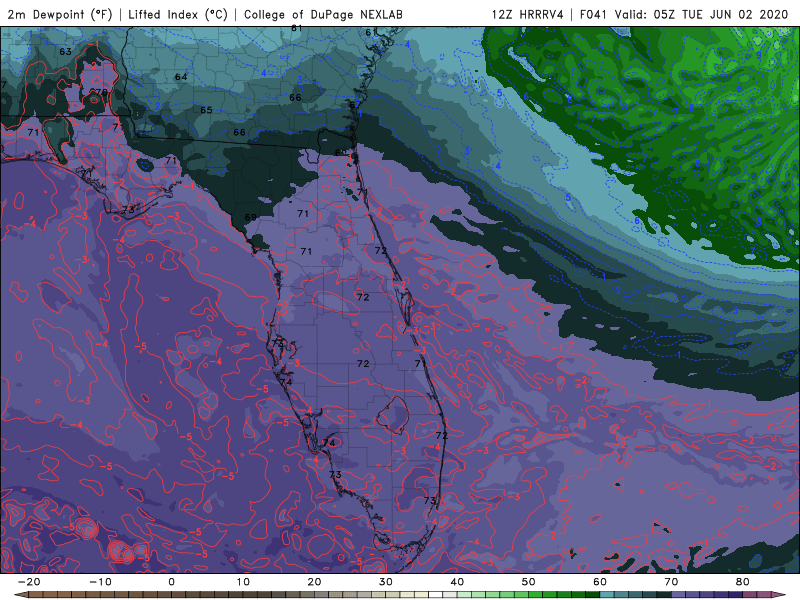
Task: Click the '63' dewpoint value on map
Action: (65, 52)
